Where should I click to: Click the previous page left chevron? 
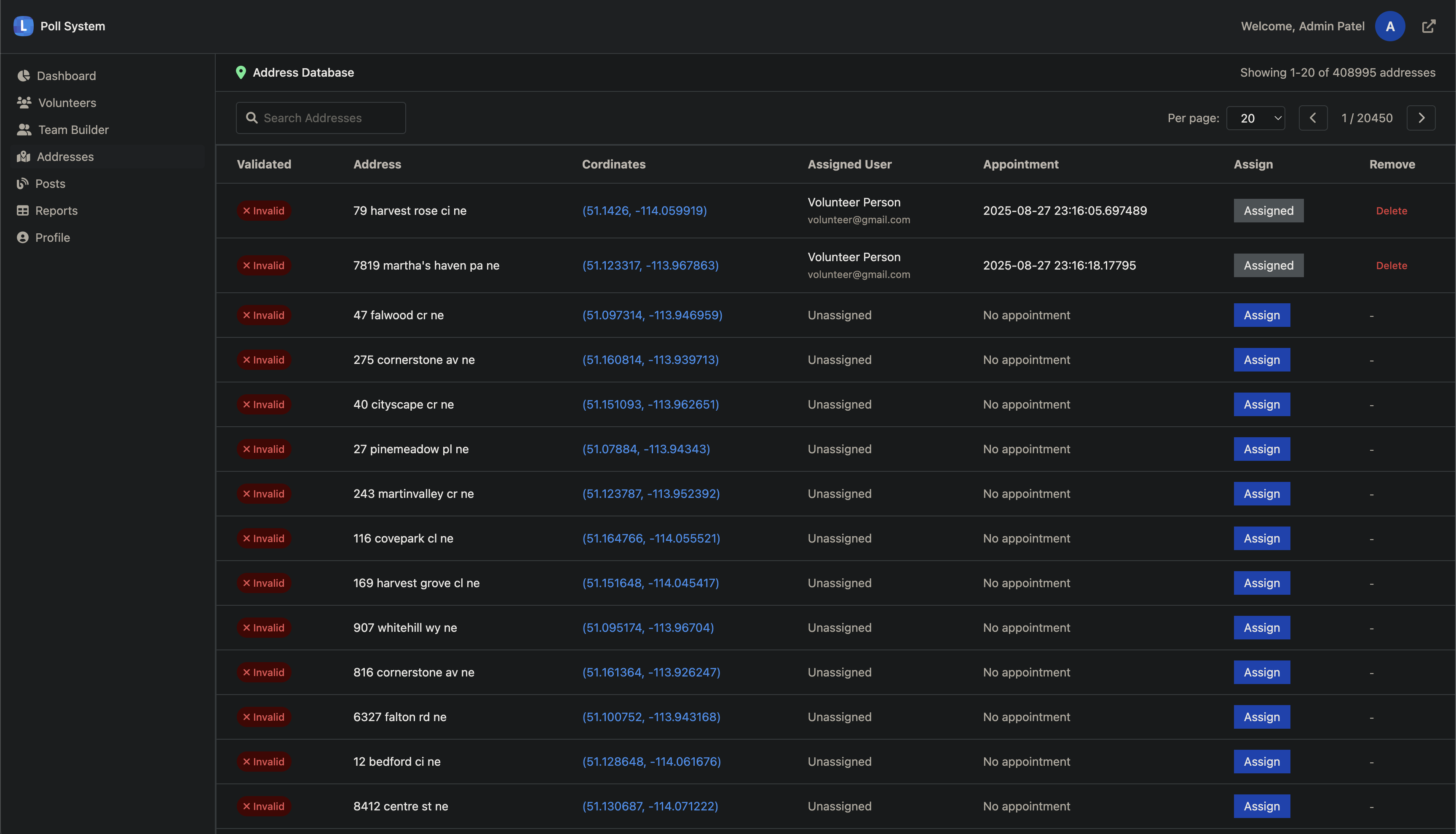tap(1313, 118)
